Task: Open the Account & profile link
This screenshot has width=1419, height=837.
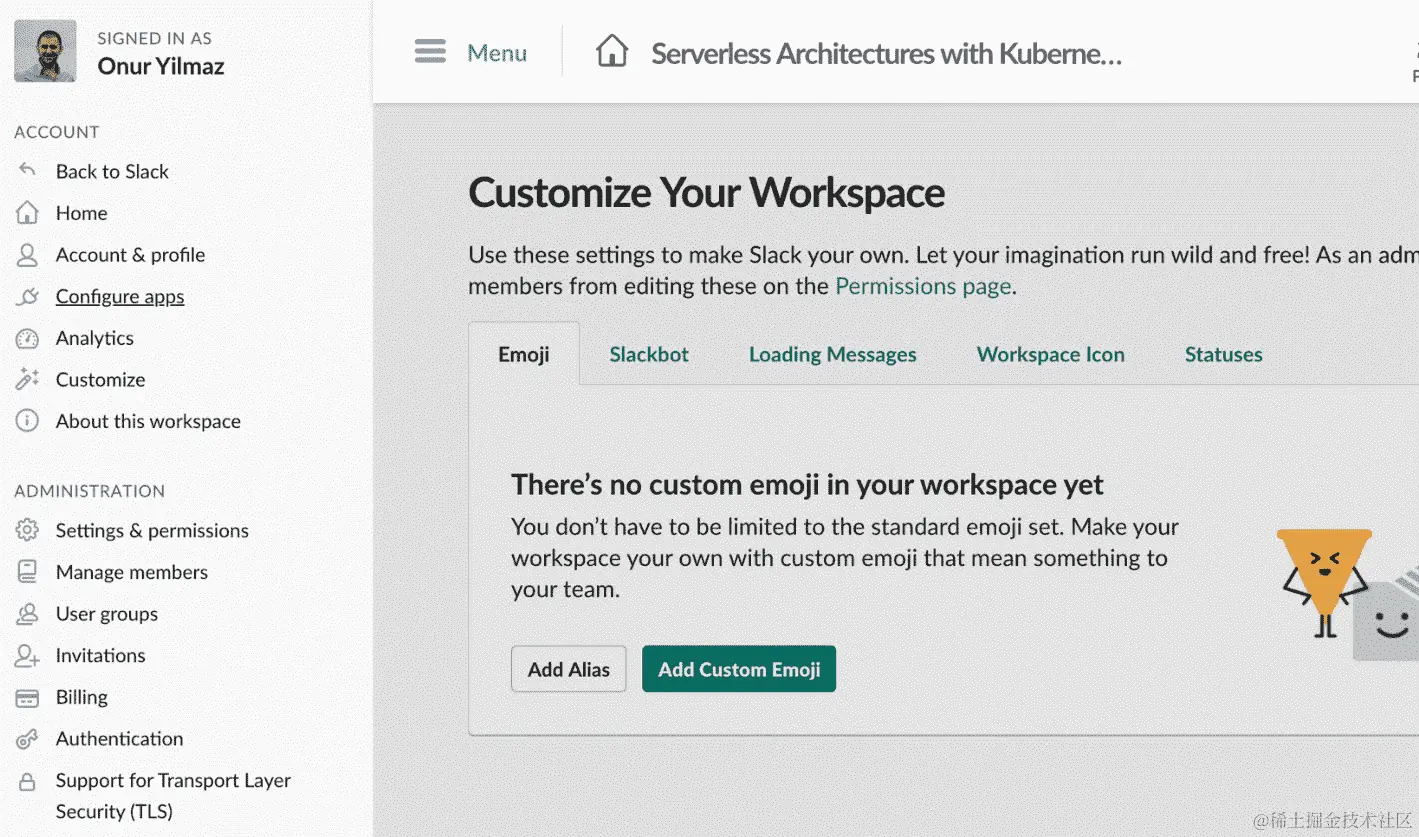Action: (x=130, y=255)
